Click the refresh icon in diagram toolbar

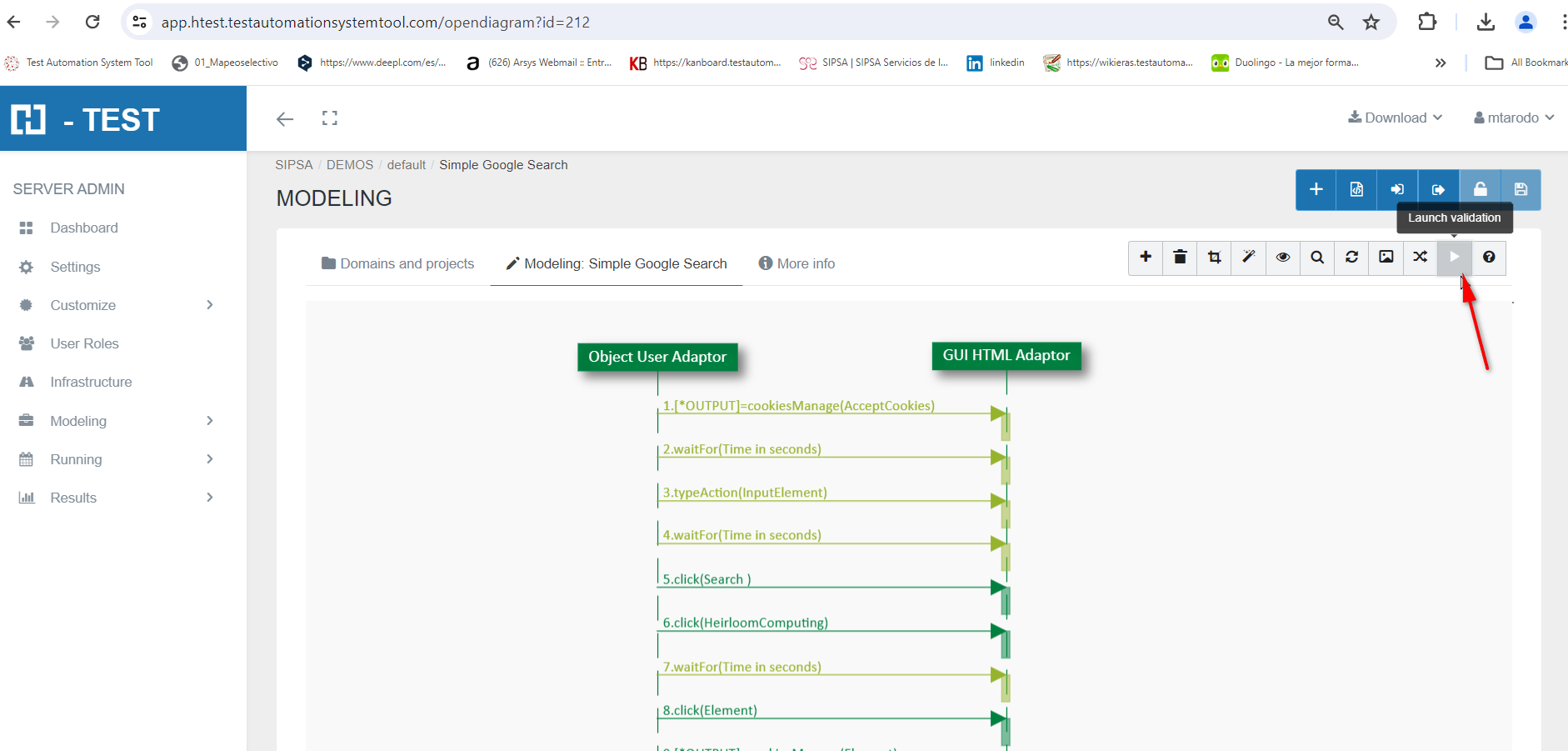1351,258
